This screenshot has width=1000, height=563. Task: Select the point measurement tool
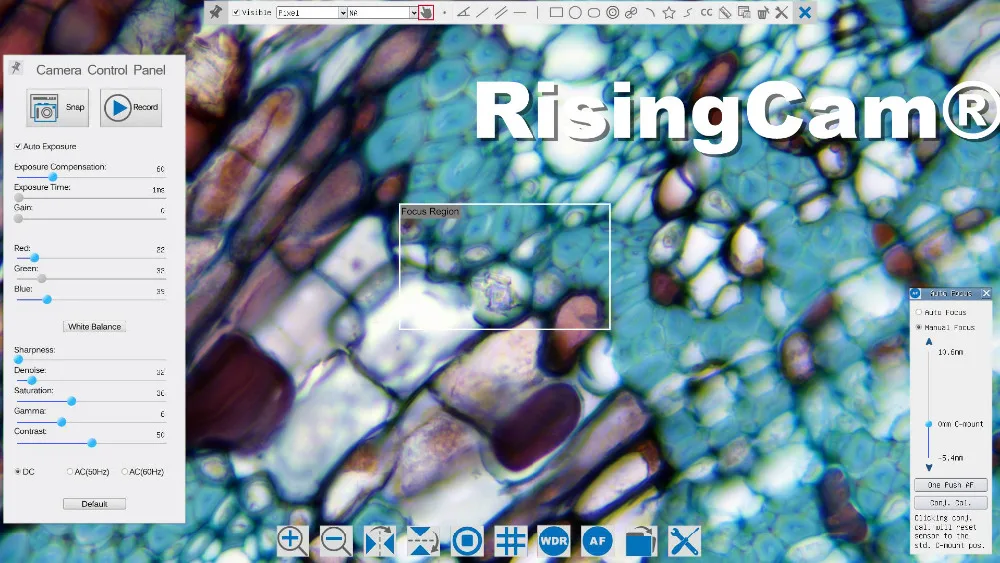point(445,12)
